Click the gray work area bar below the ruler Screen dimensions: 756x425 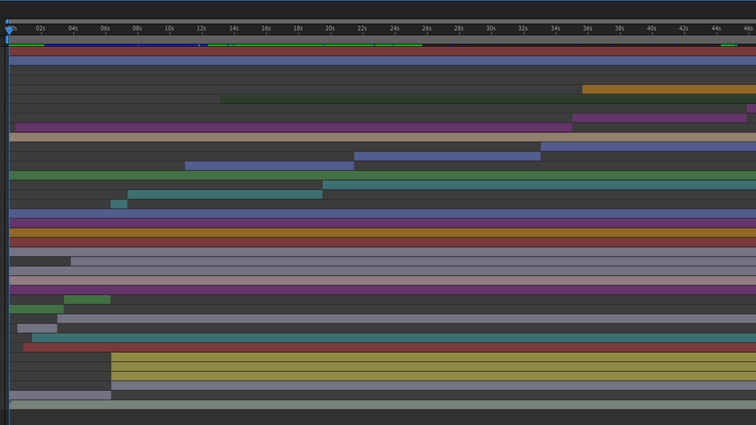[x=382, y=39]
